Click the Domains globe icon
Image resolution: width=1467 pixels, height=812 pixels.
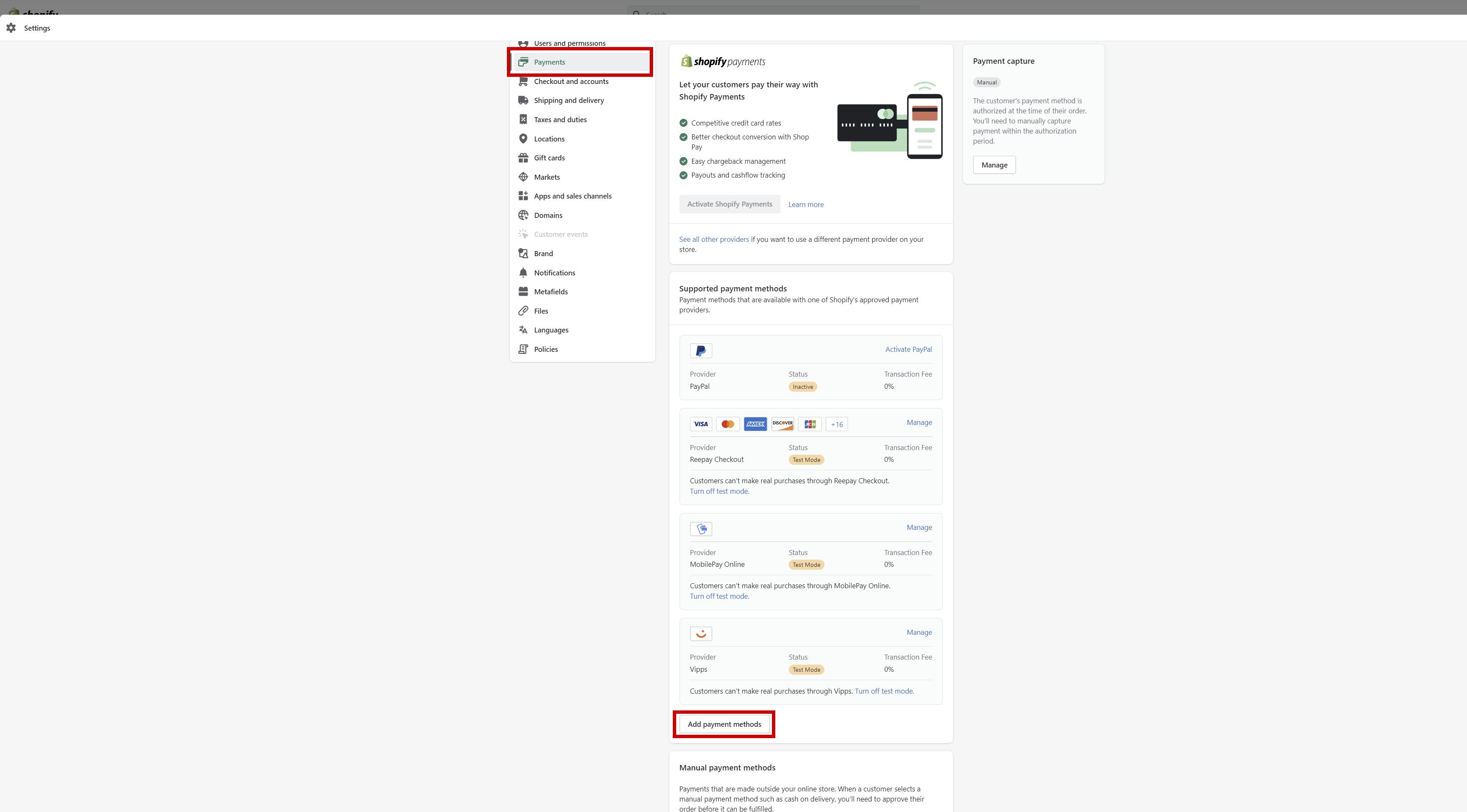click(x=523, y=215)
